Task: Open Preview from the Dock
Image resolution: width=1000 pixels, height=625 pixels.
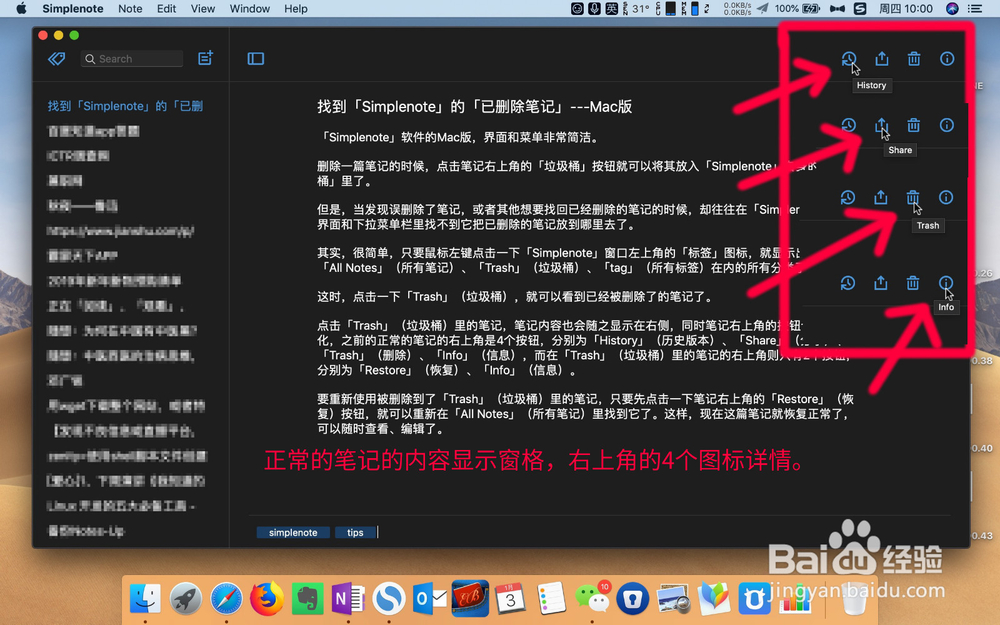Action: [673, 599]
